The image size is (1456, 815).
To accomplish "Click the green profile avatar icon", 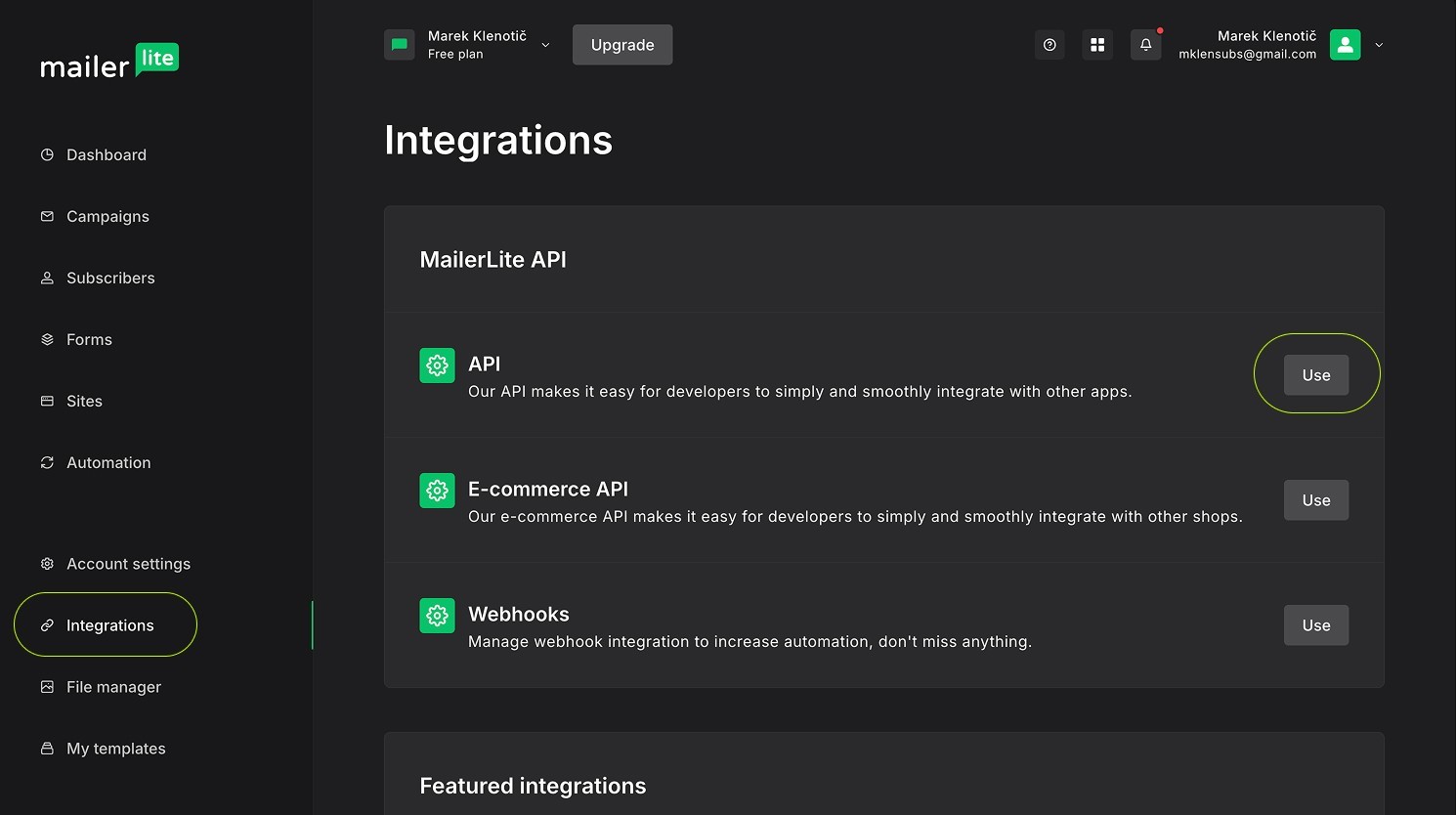I will click(x=1346, y=44).
